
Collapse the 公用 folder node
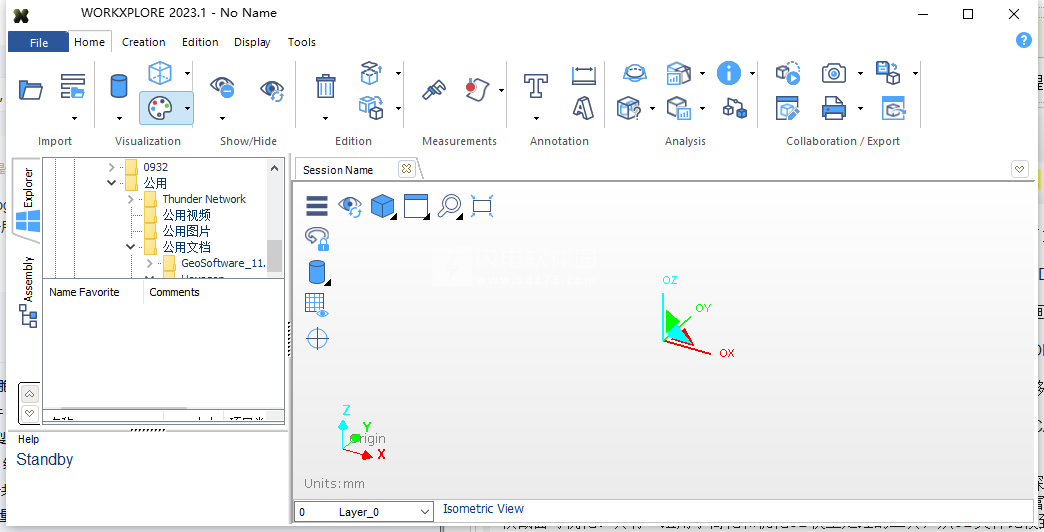point(112,183)
